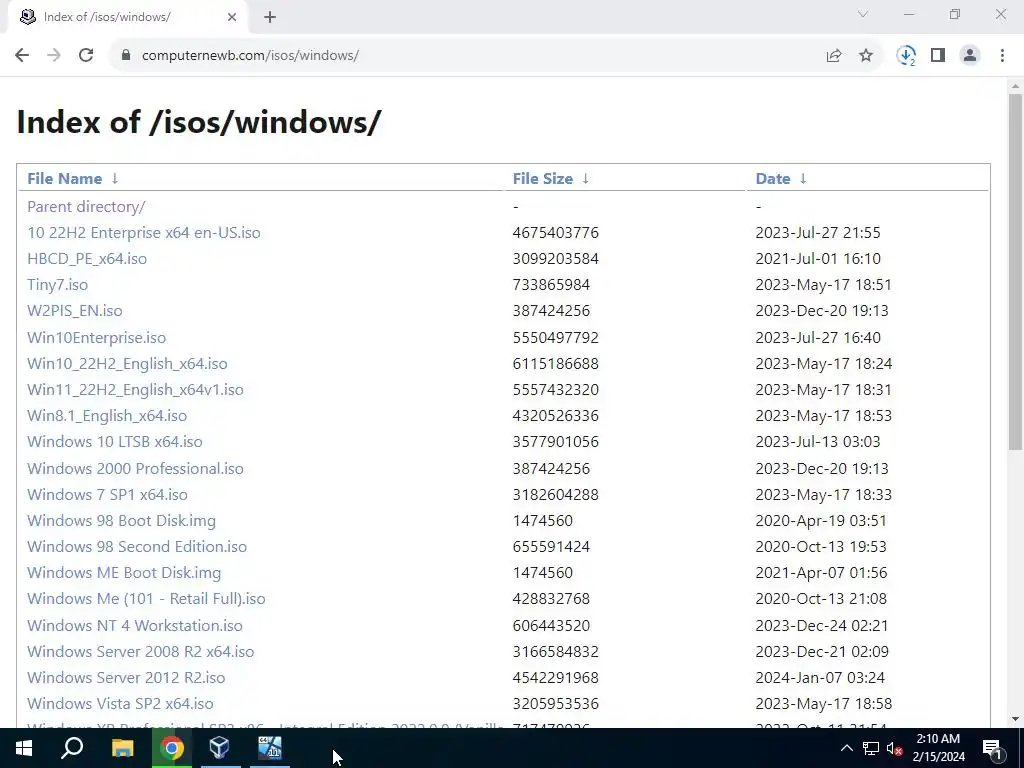This screenshot has height=768, width=1024.
Task: Click the scrollbar down arrow
Action: click(1016, 720)
